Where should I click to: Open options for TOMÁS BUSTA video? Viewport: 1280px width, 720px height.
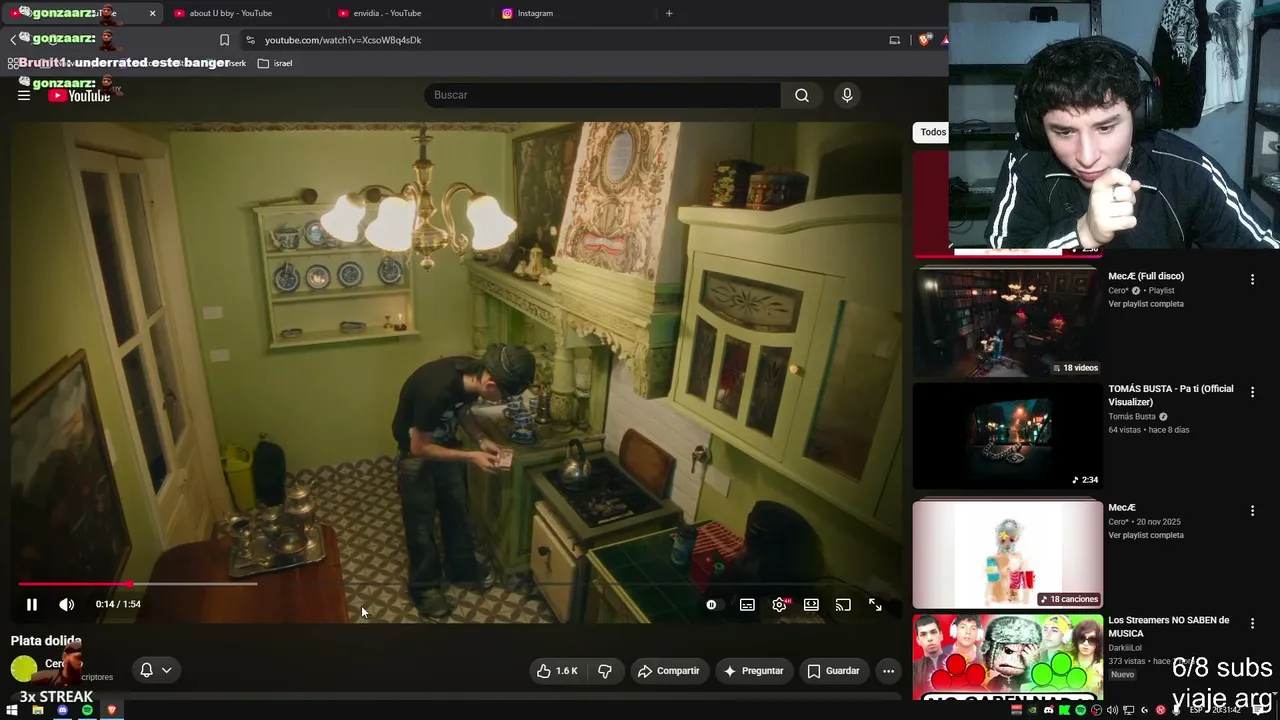tap(1252, 392)
